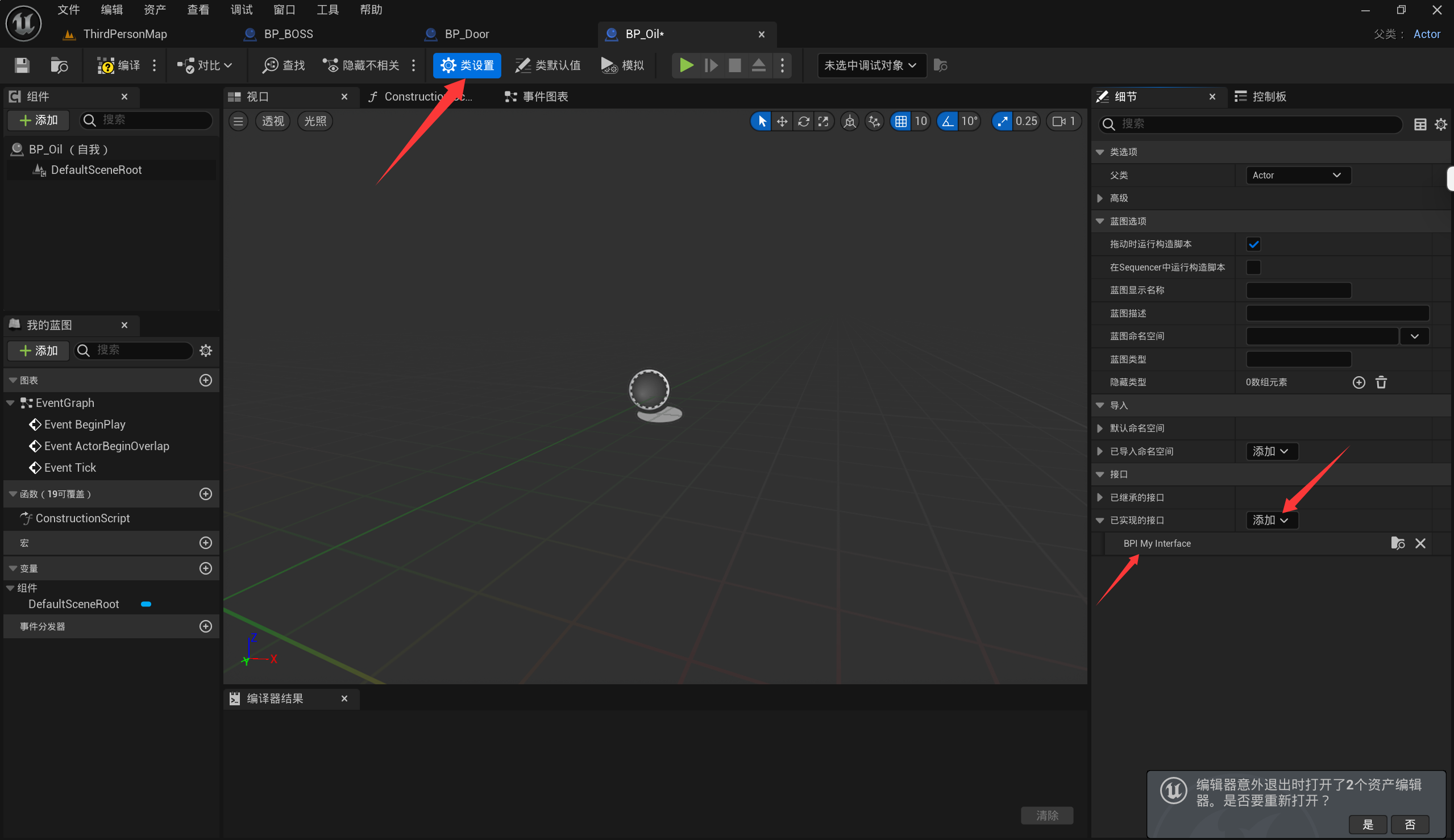The image size is (1454, 840).
Task: Click the green Play button
Action: point(686,65)
